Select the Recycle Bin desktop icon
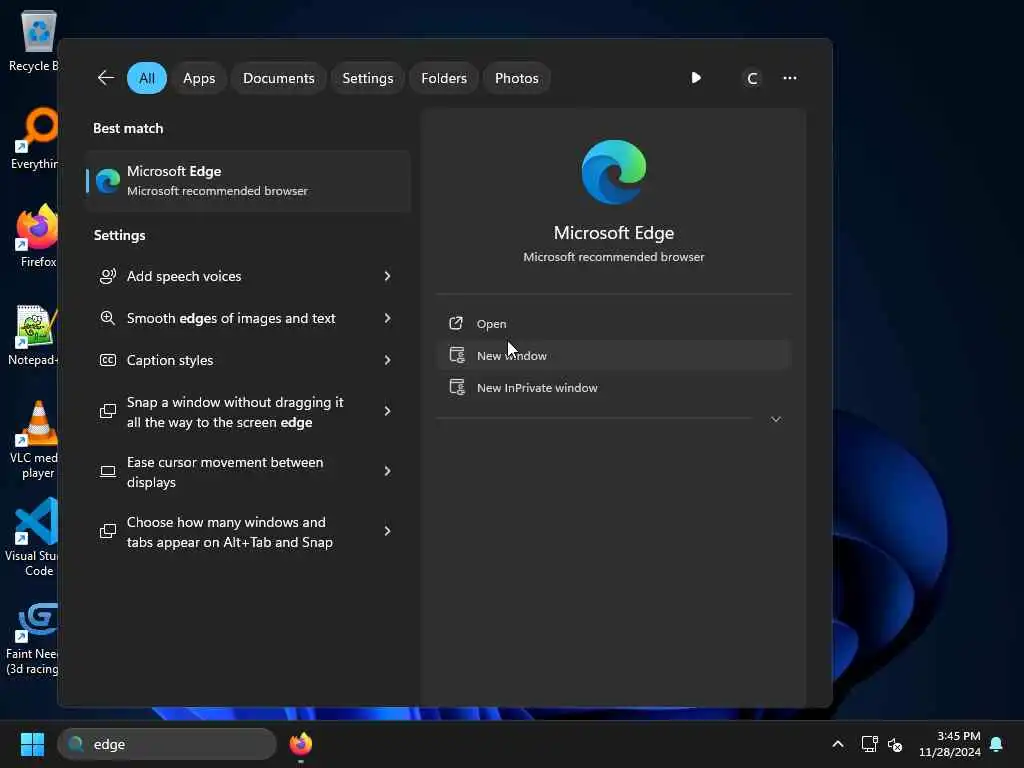Viewport: 1024px width, 768px height. [33, 41]
